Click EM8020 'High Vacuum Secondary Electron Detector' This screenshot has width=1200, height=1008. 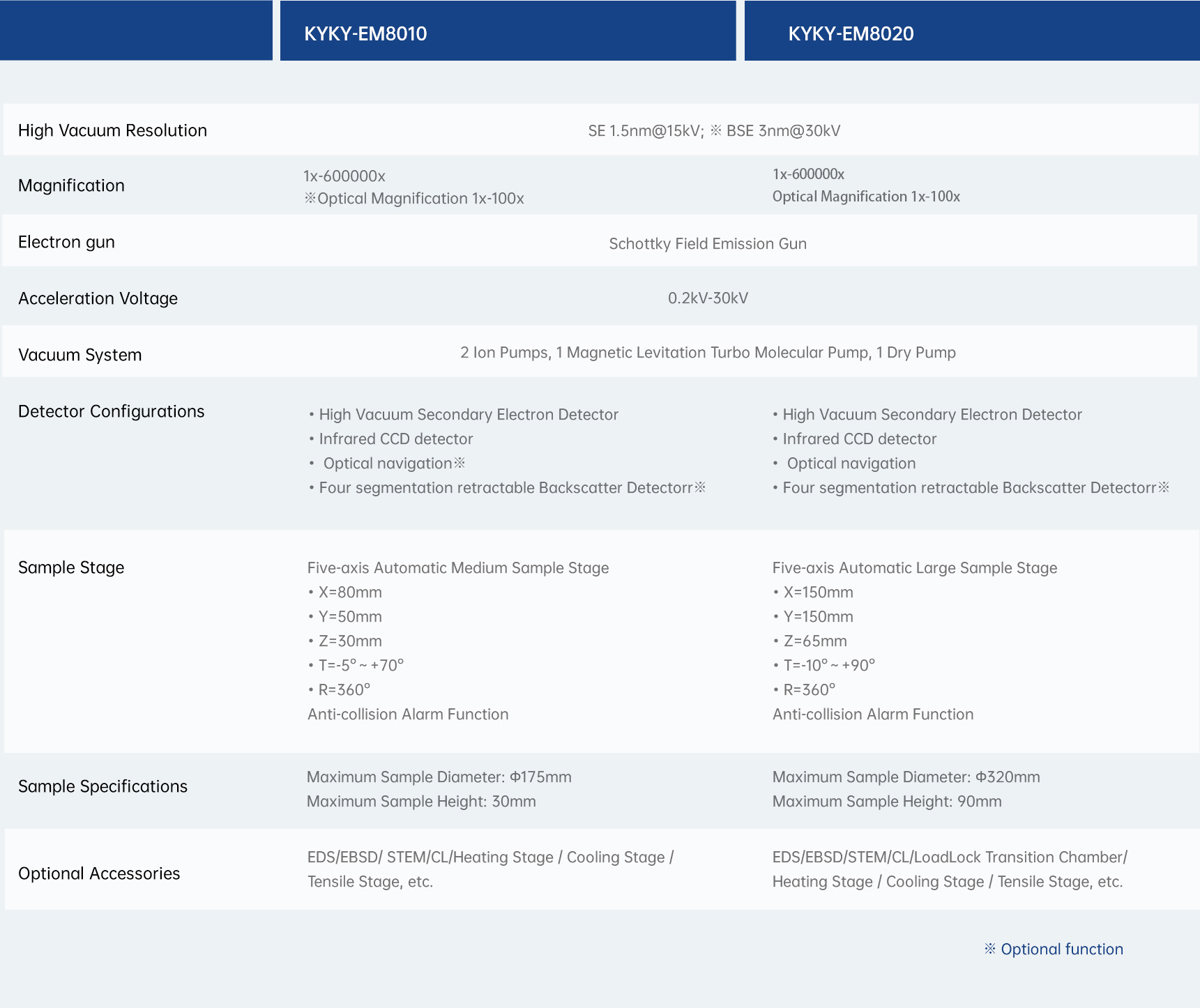coord(927,415)
